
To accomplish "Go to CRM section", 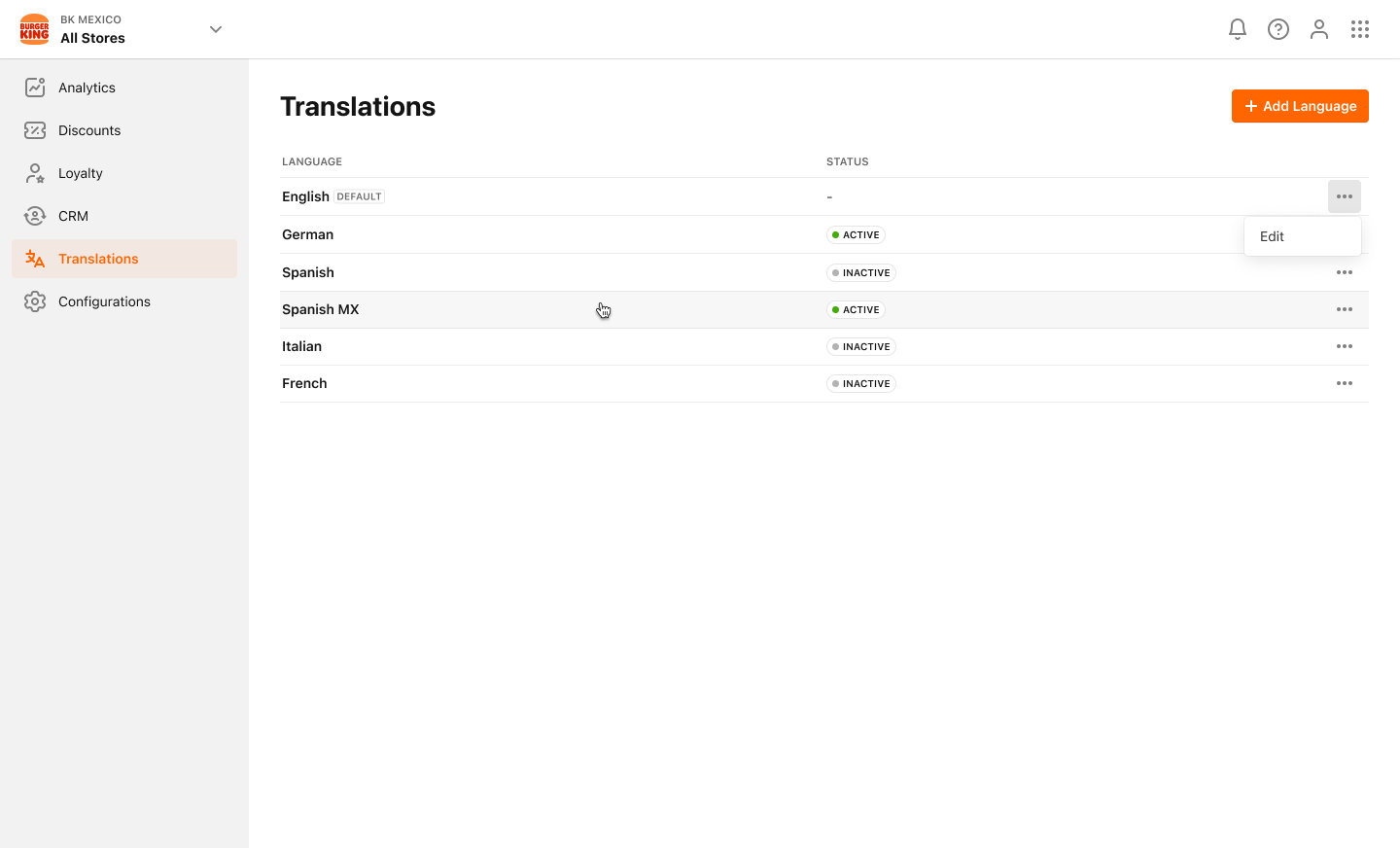I will pos(124,216).
